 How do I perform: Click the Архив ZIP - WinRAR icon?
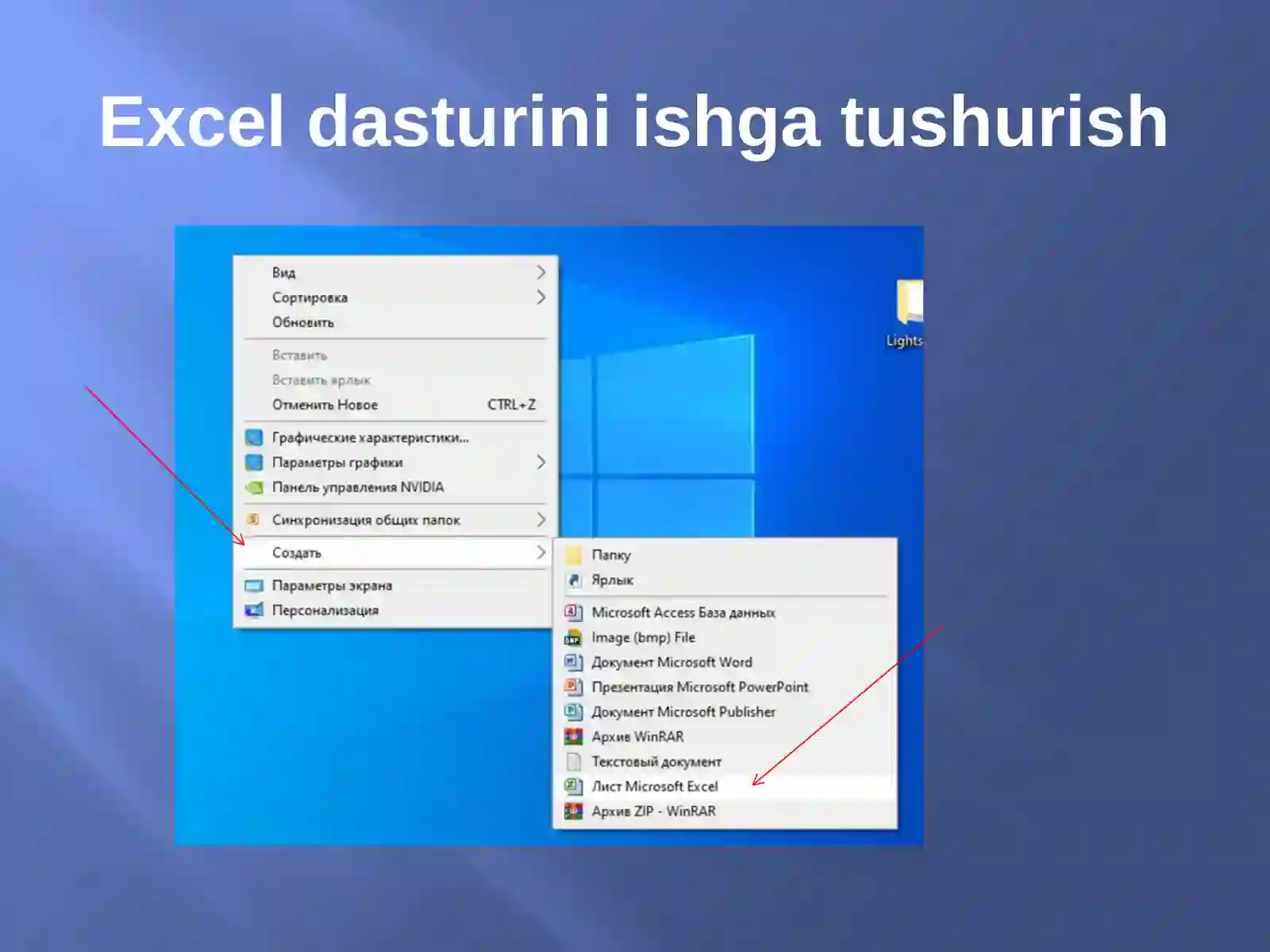pyautogui.click(x=573, y=811)
